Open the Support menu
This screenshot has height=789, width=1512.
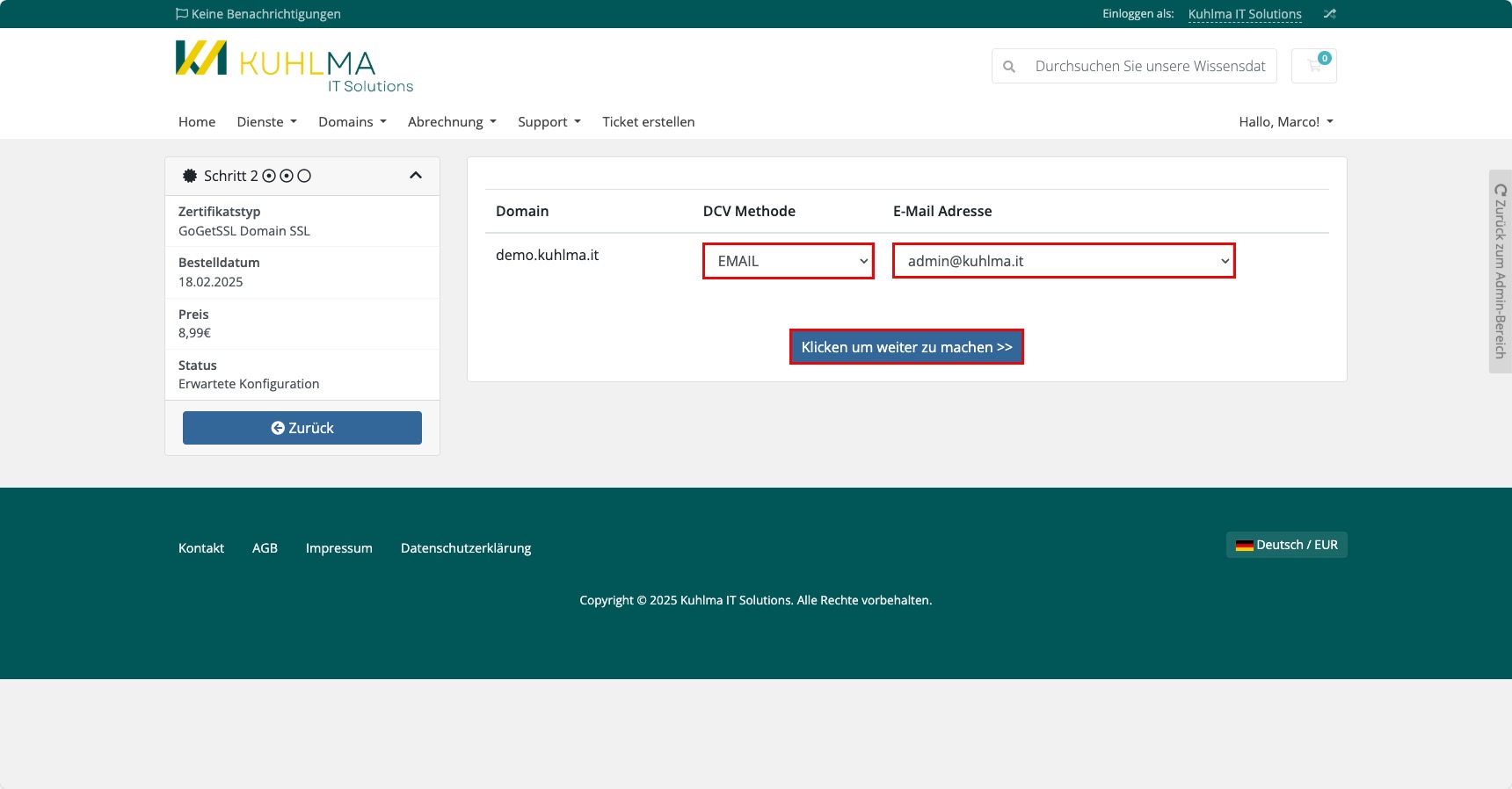(x=549, y=122)
